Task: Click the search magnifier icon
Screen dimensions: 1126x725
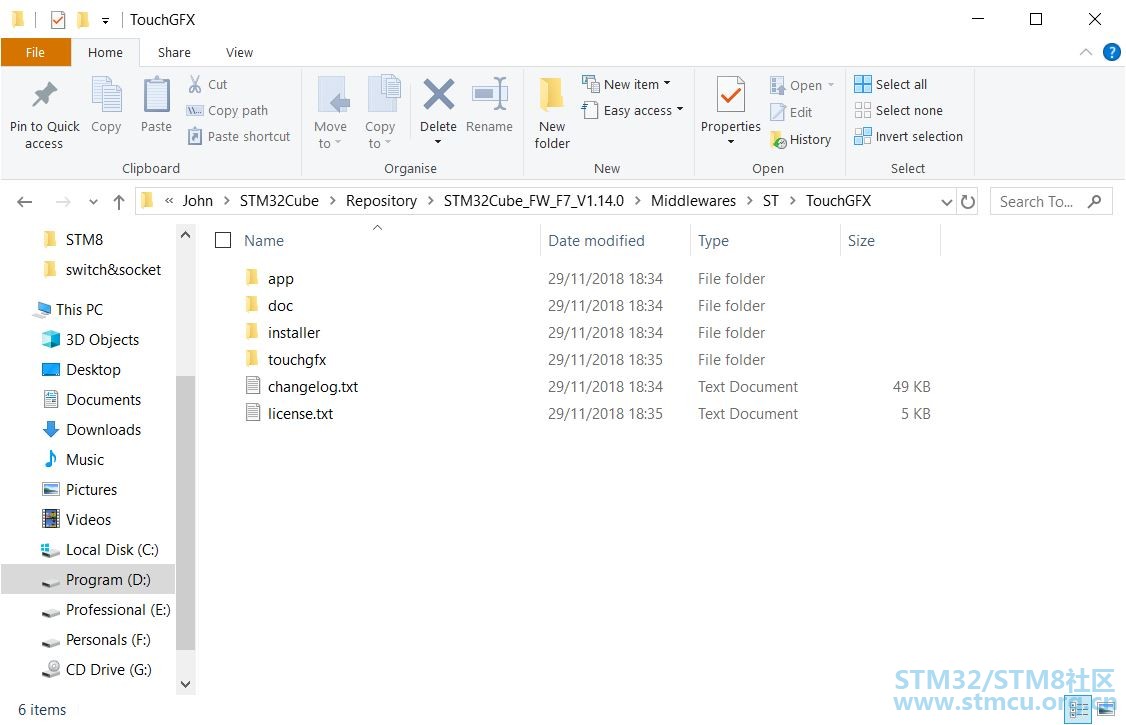Action: point(1094,202)
